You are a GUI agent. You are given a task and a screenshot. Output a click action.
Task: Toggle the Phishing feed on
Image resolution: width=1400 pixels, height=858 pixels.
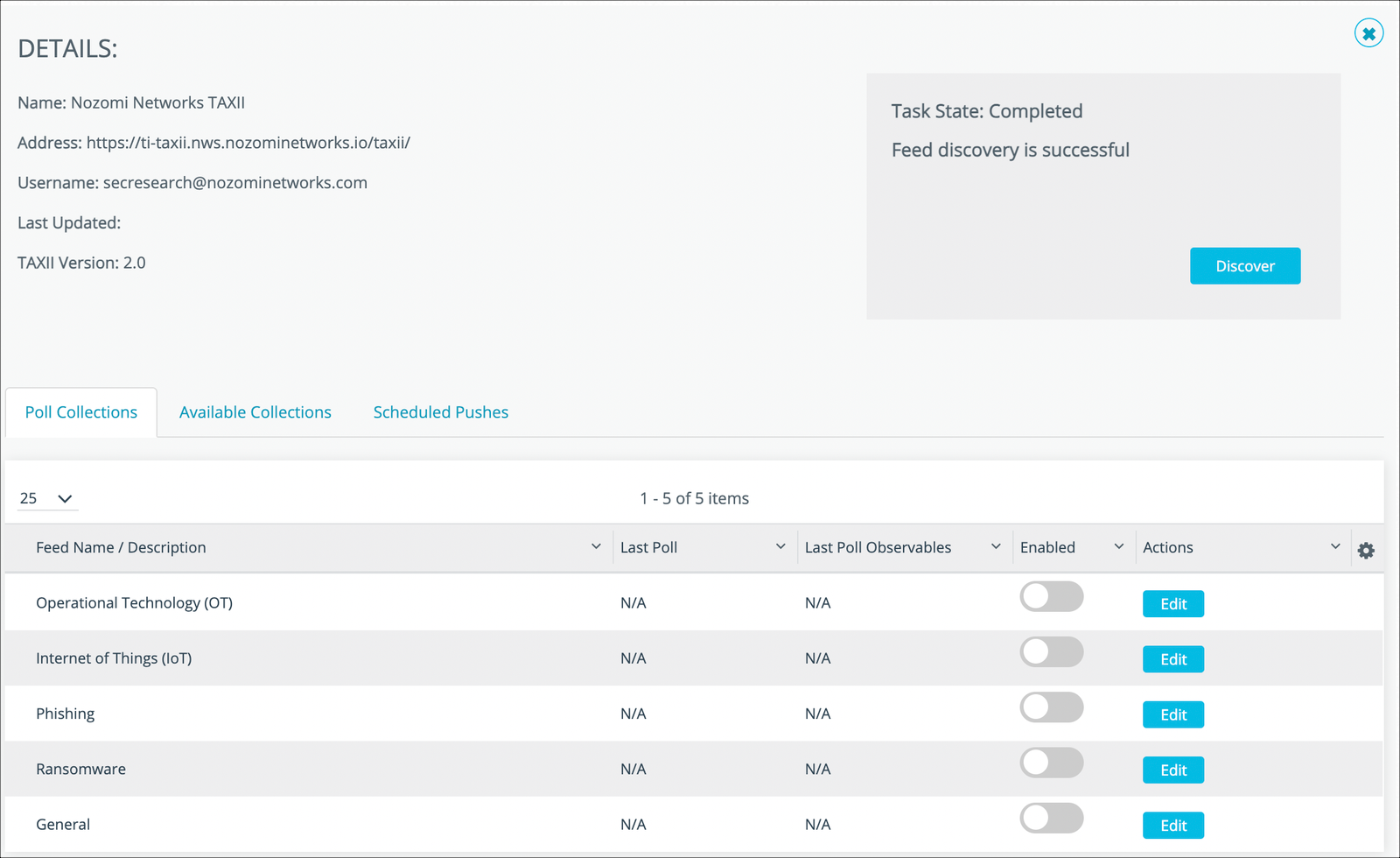pos(1052,707)
